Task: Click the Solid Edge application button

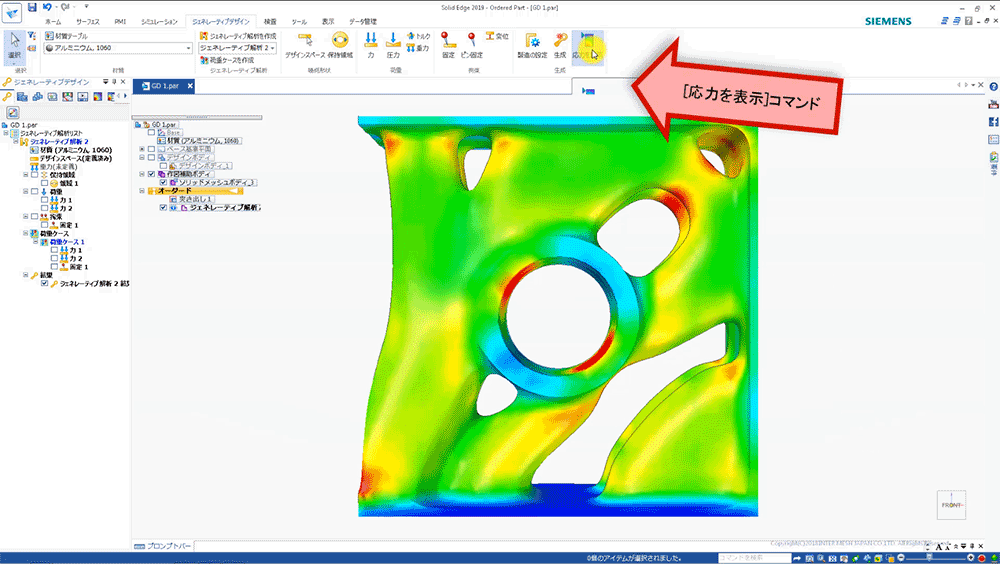Action: [11, 12]
